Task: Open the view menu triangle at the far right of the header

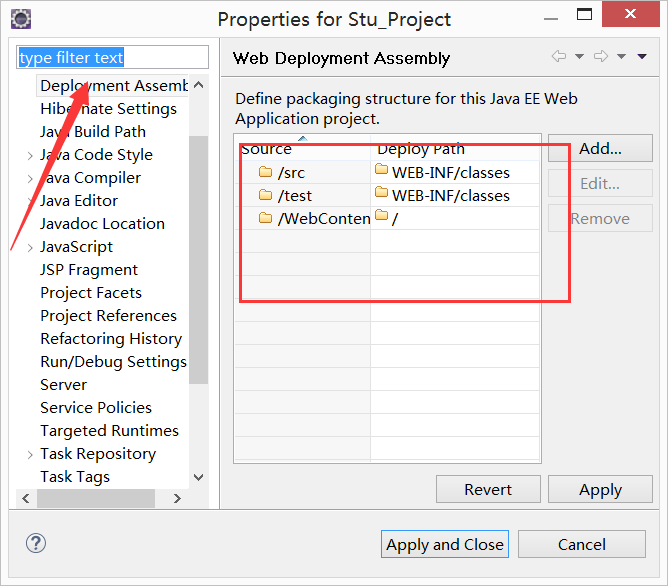Action: point(642,56)
